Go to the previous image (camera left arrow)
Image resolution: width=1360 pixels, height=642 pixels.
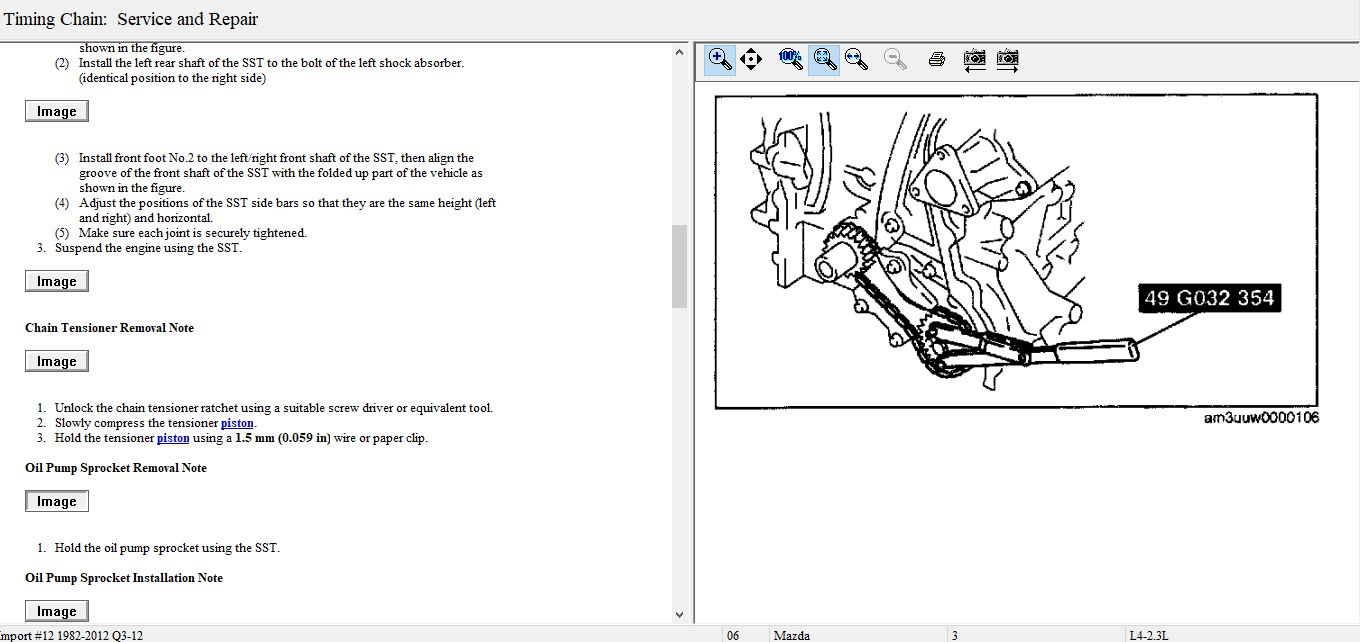(974, 59)
